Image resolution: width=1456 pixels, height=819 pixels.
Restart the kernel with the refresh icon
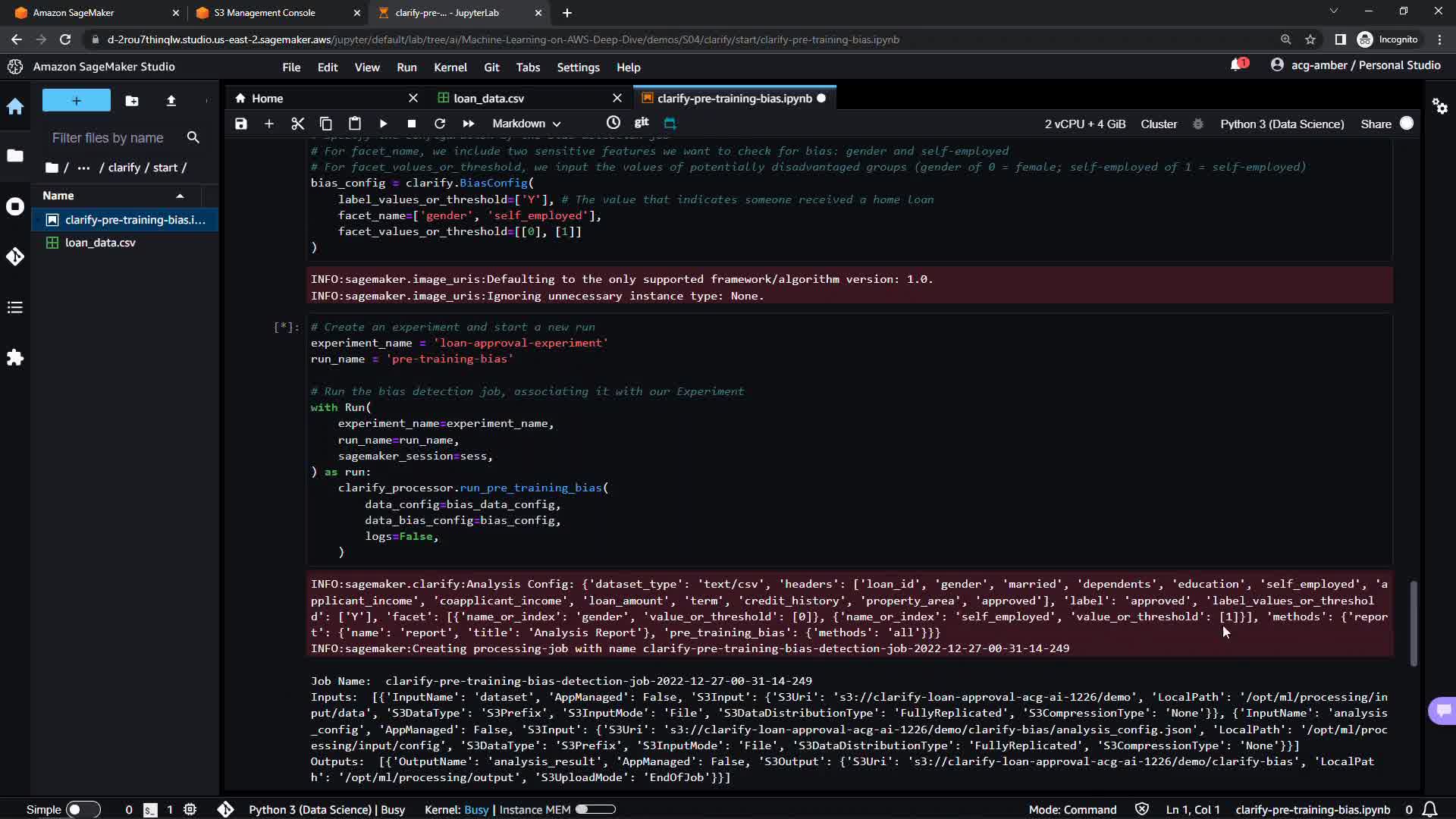click(440, 124)
